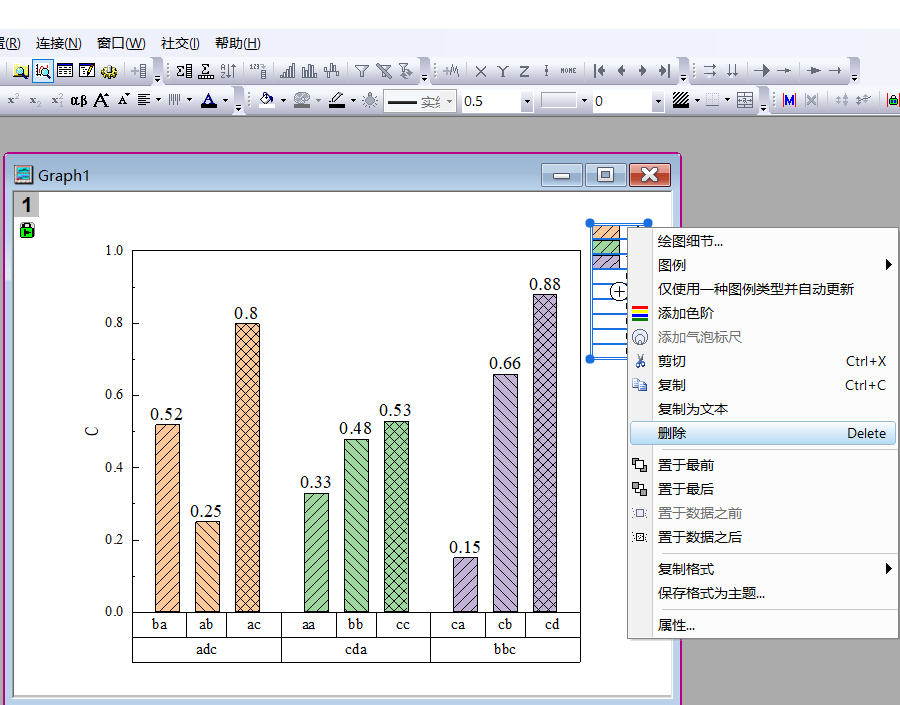Click the paint bucket fill color swatch
This screenshot has height=705, width=900.
click(x=266, y=100)
